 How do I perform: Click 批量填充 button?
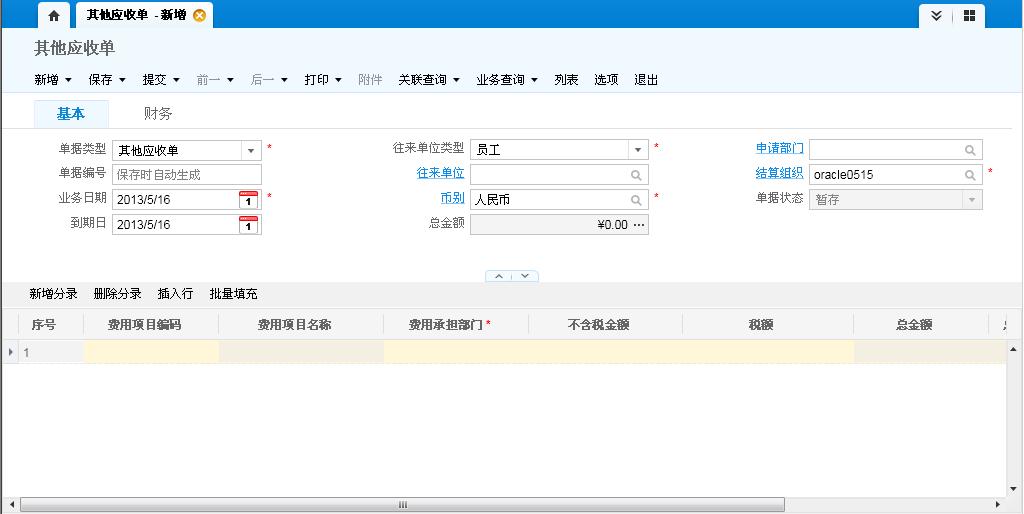(x=233, y=294)
